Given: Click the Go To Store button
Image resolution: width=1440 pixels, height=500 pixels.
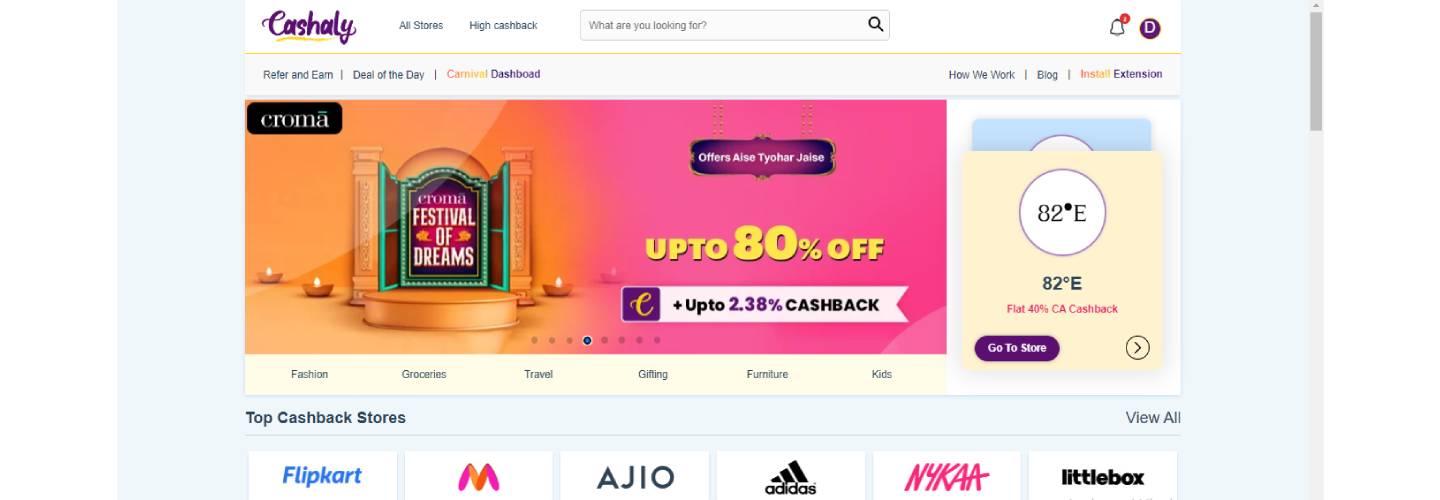Looking at the screenshot, I should click(1017, 348).
